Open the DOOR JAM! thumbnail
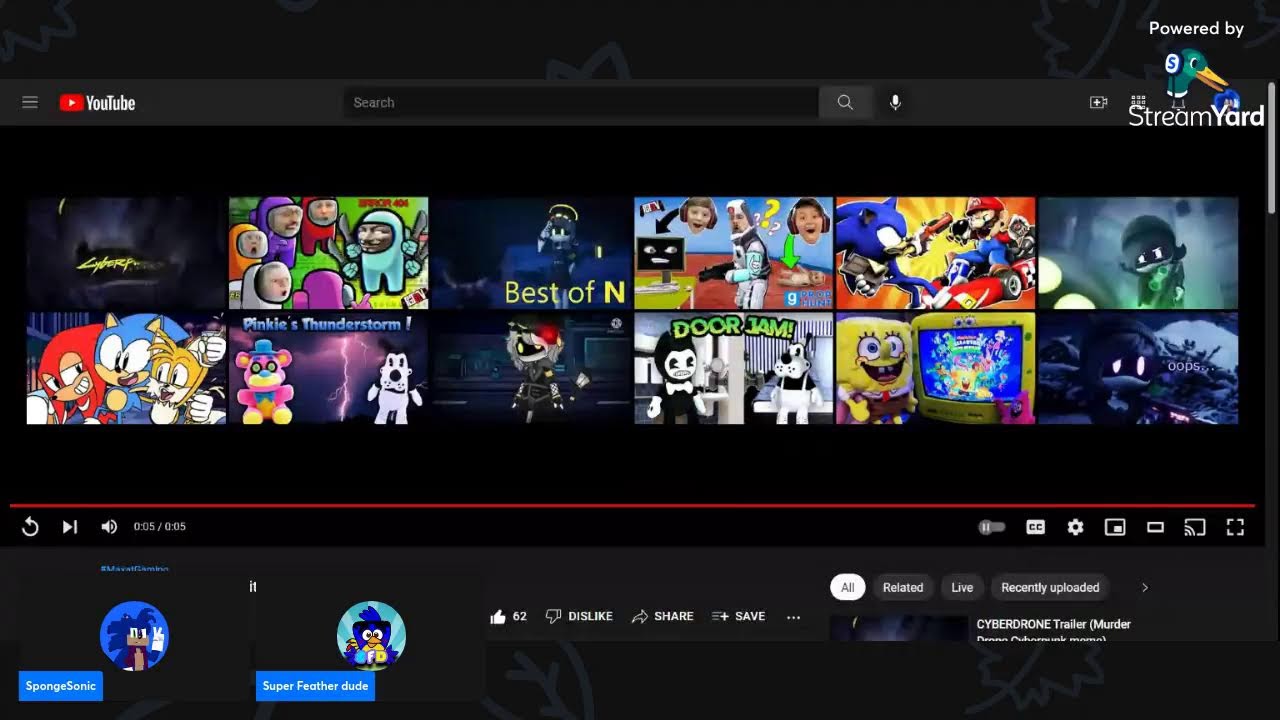The height and width of the screenshot is (720, 1280). 733,368
